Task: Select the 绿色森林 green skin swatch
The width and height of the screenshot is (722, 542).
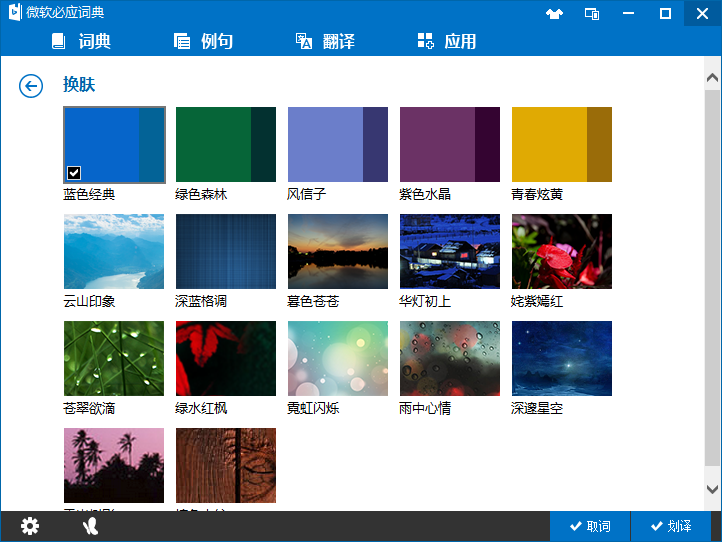Action: (x=226, y=145)
